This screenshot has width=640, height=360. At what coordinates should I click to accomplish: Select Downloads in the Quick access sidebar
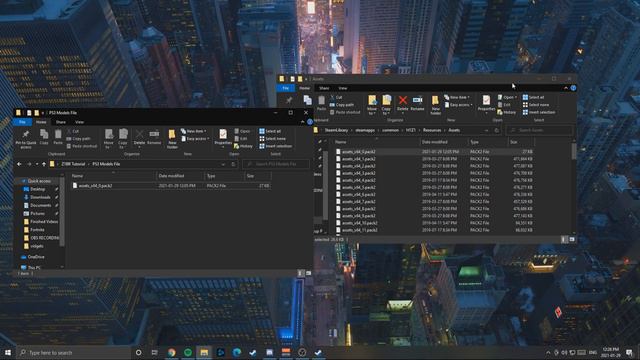(x=40, y=197)
